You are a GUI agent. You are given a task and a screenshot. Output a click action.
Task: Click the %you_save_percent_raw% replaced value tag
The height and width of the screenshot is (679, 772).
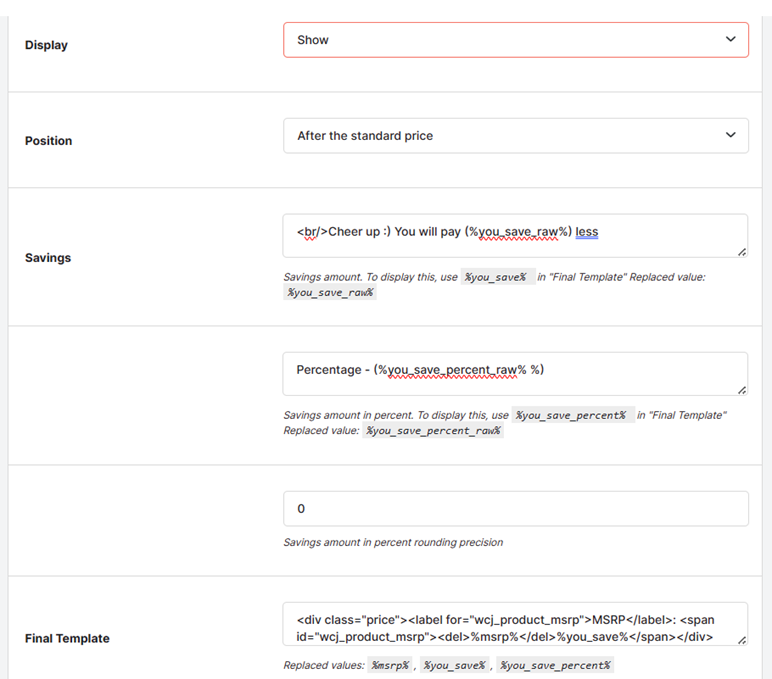433,431
